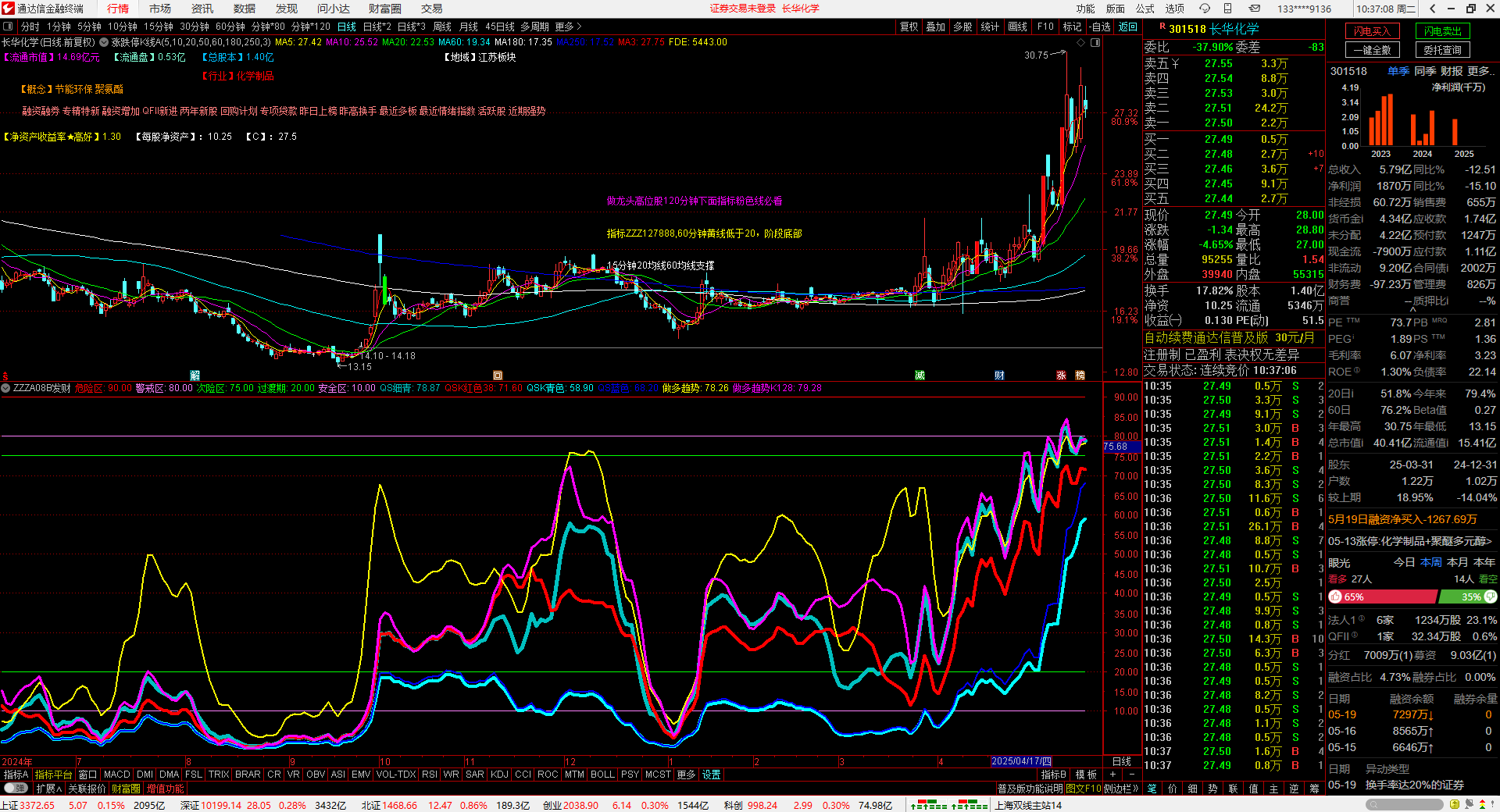Expand the 扩展 panel at bottom left
Image resolution: width=1500 pixels, height=812 pixels.
click(48, 789)
